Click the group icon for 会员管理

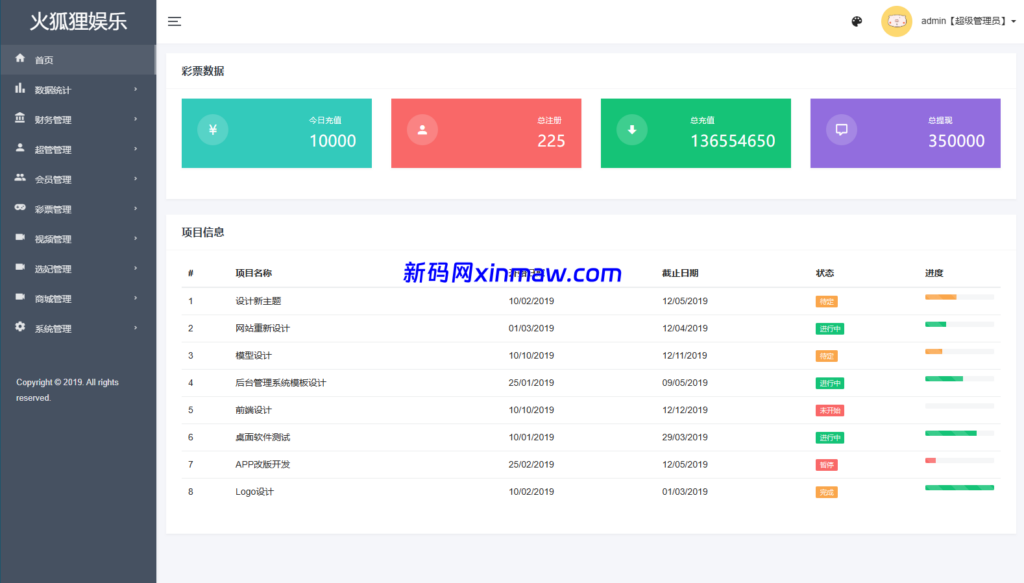pyautogui.click(x=20, y=178)
